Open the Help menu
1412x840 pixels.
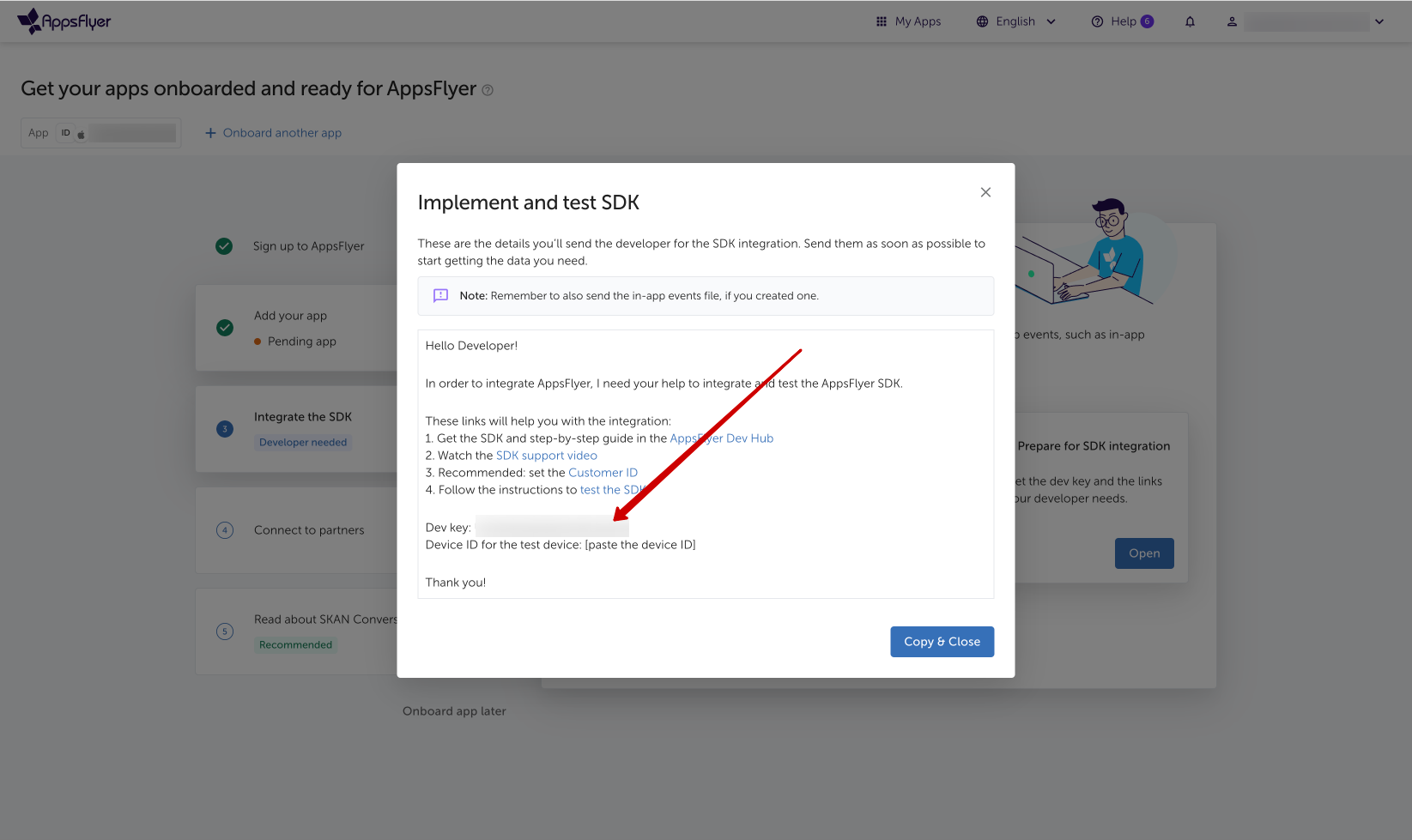(x=1123, y=21)
